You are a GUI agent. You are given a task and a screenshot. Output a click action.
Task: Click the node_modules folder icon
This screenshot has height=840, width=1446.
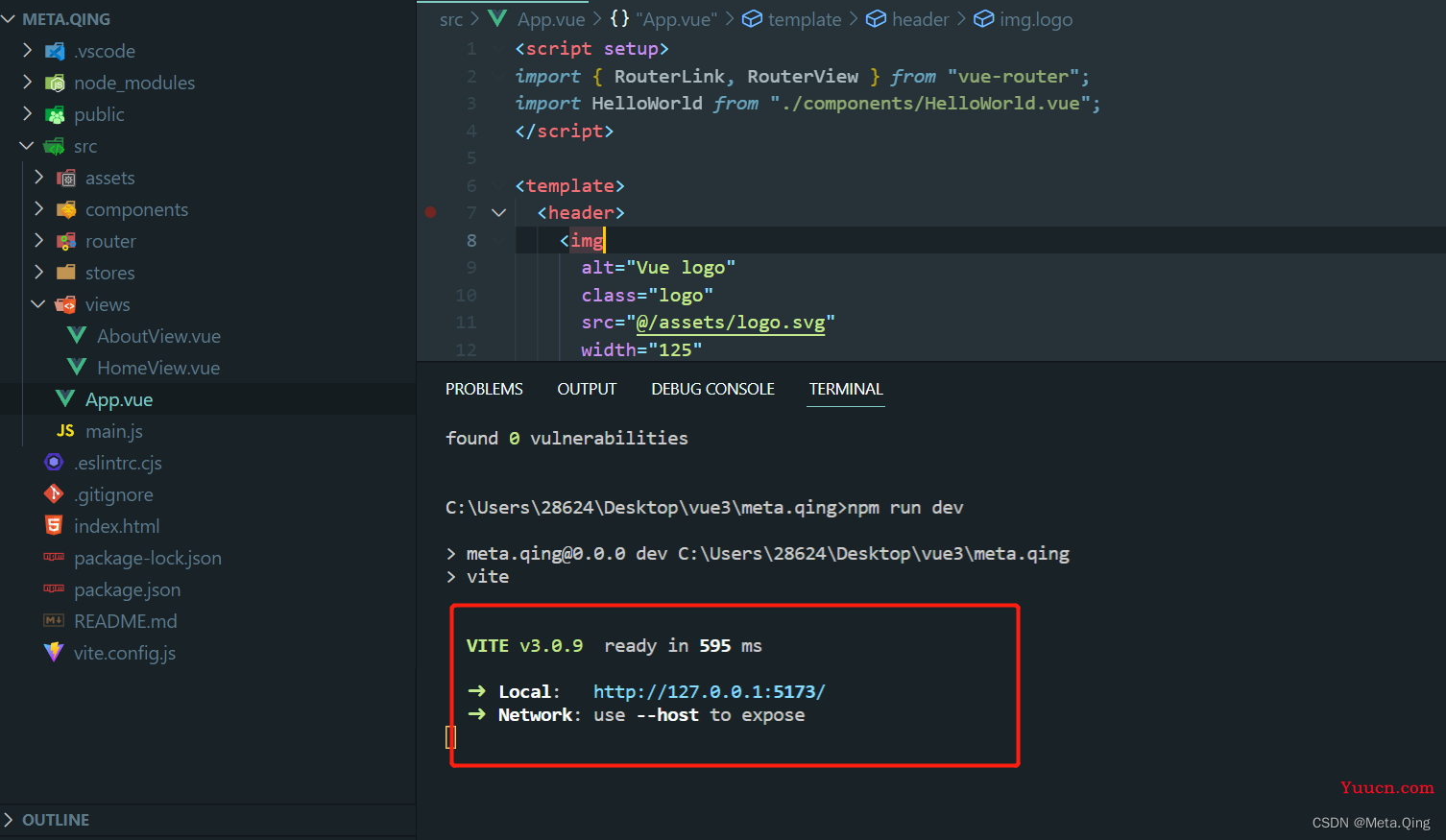(x=55, y=83)
